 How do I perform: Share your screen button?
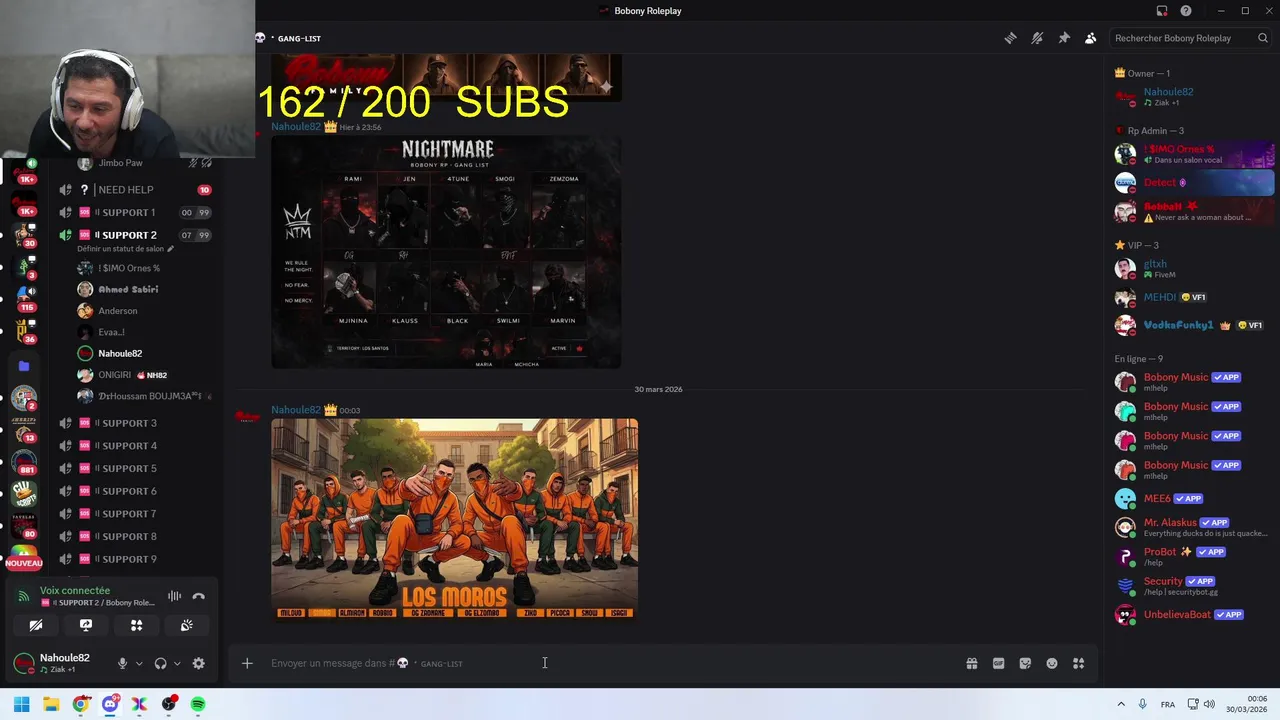tap(86, 625)
